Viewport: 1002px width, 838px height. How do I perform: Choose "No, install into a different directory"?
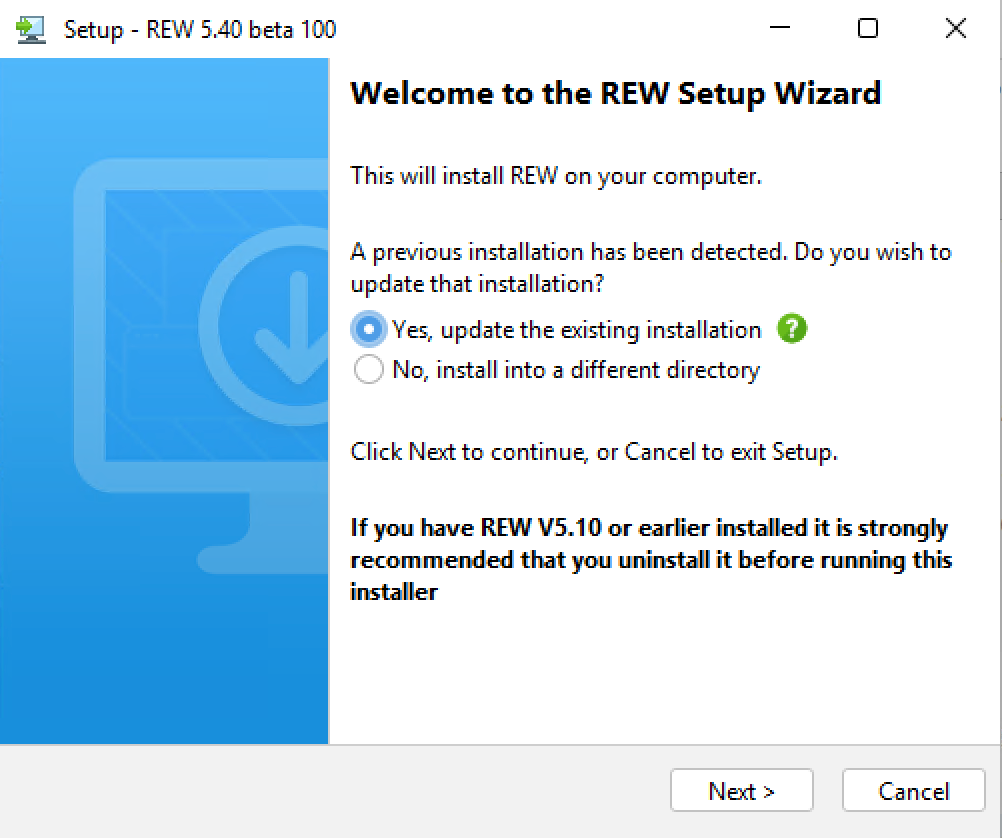click(369, 370)
